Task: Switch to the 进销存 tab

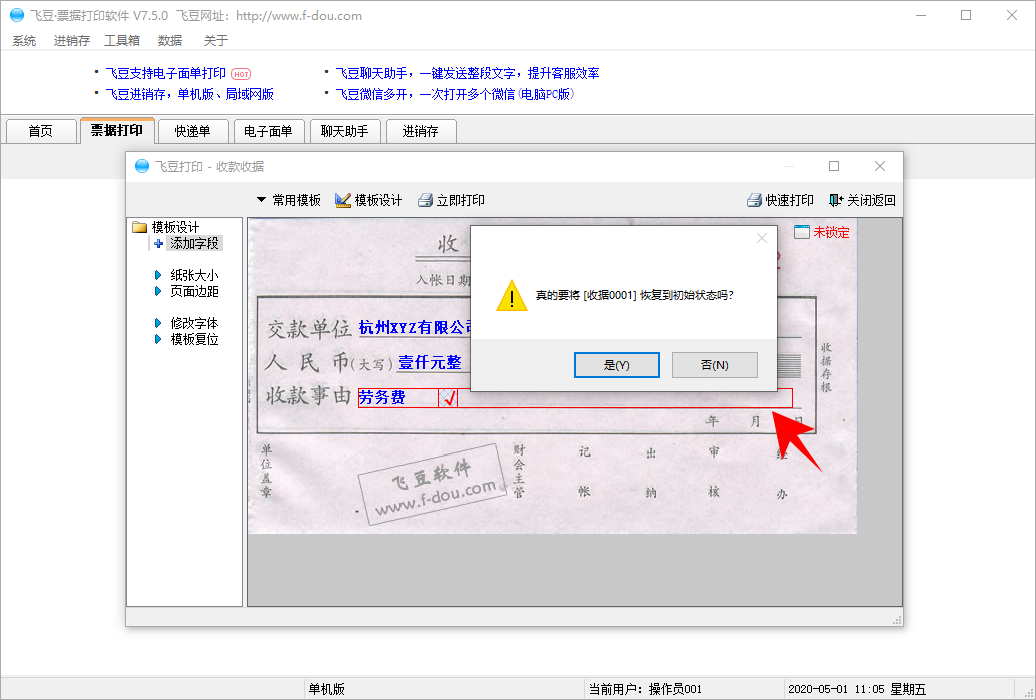Action: coord(420,131)
